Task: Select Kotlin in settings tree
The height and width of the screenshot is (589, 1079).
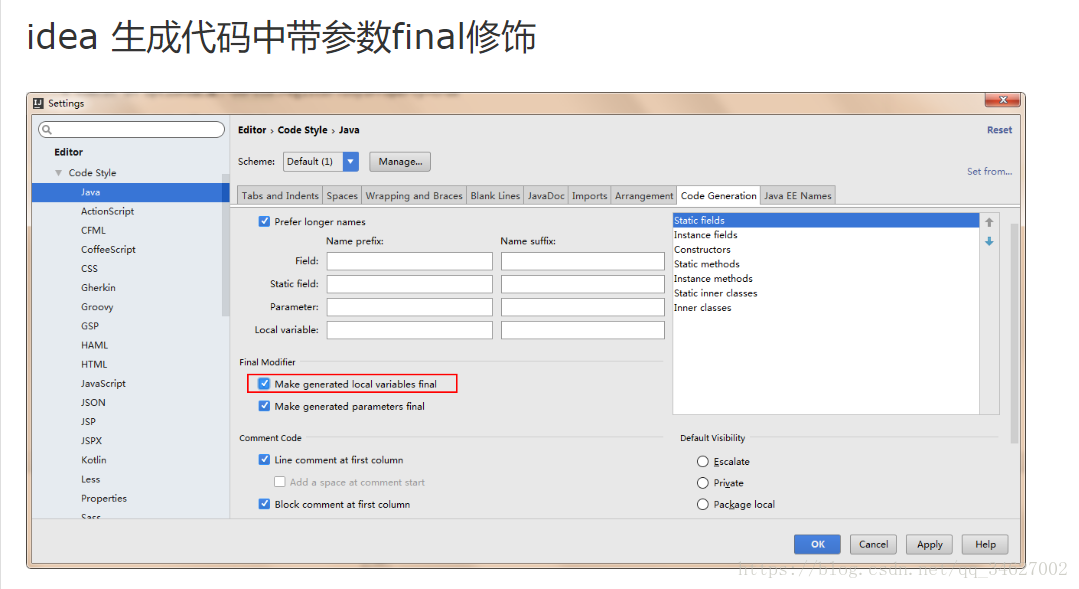Action: click(x=94, y=460)
